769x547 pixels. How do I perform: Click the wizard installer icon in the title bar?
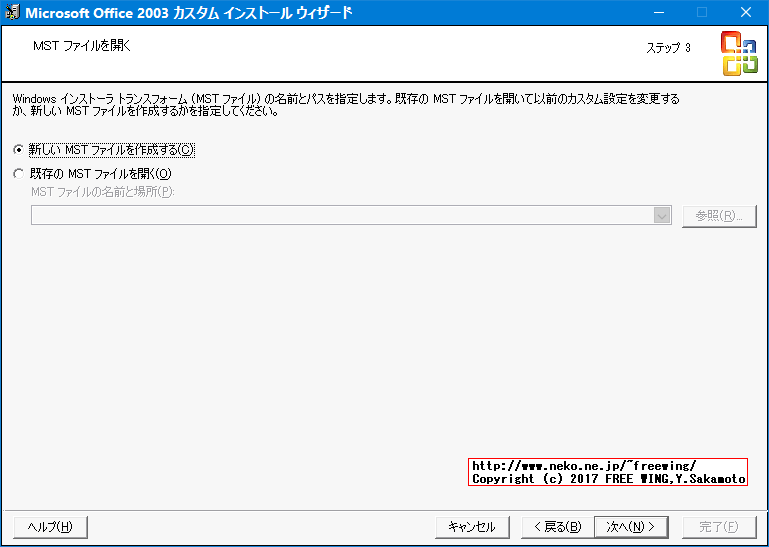coord(12,12)
